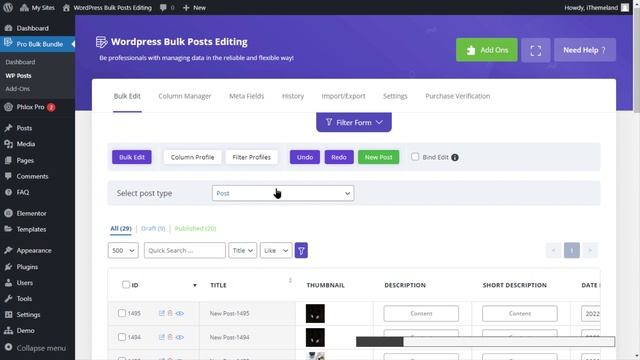Click the New content button

click(194, 7)
